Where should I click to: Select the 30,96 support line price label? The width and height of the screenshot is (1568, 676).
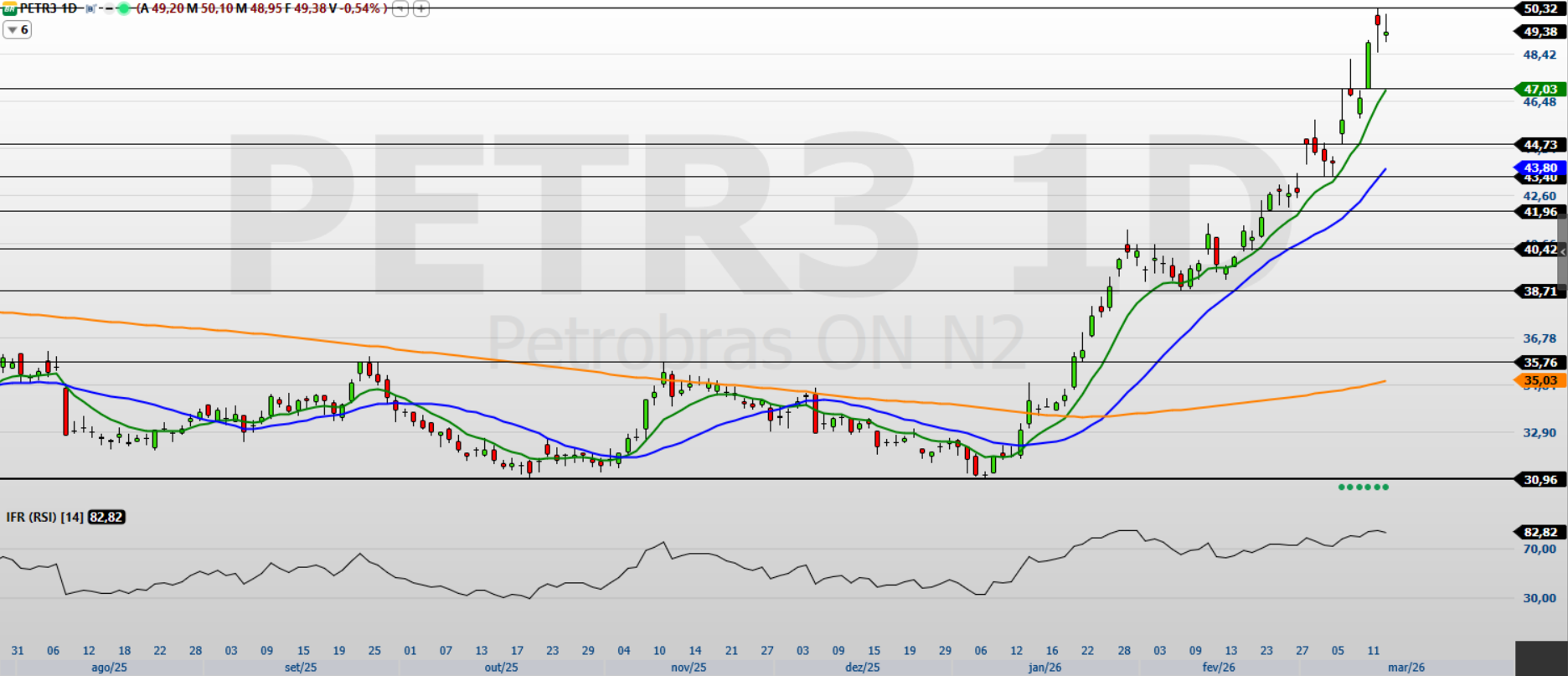(1540, 479)
